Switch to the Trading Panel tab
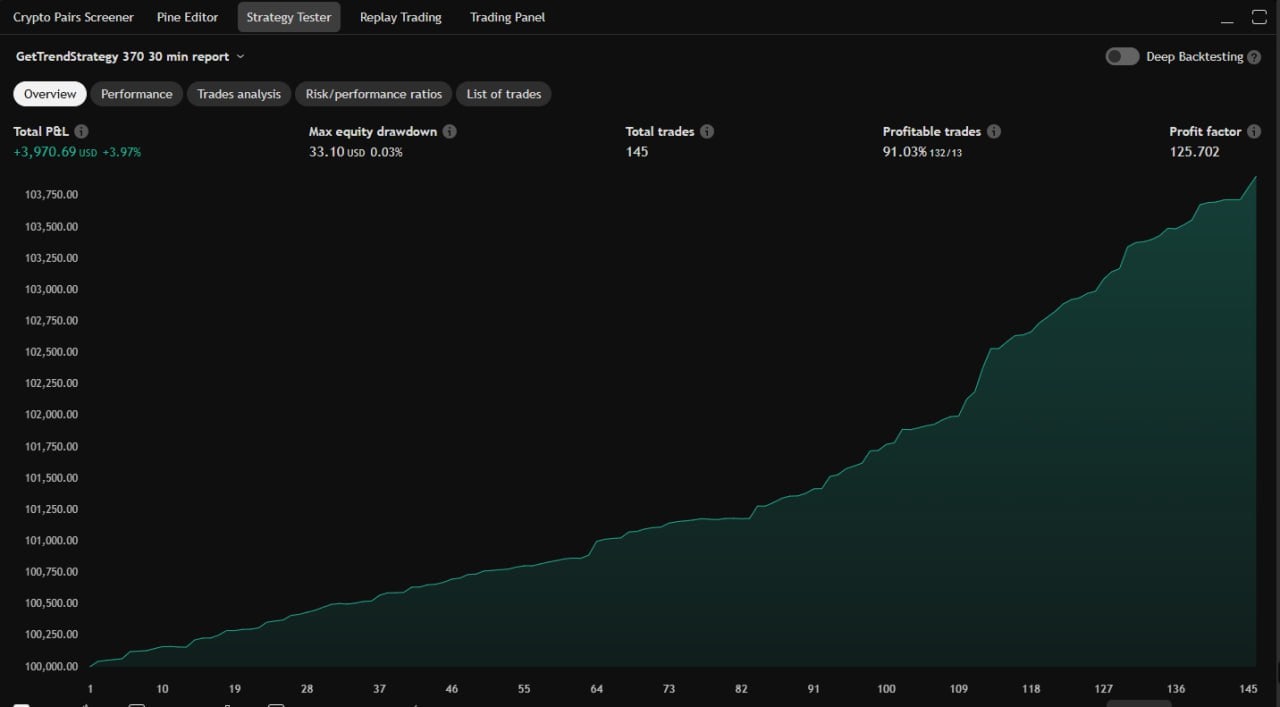The image size is (1280, 707). point(507,17)
